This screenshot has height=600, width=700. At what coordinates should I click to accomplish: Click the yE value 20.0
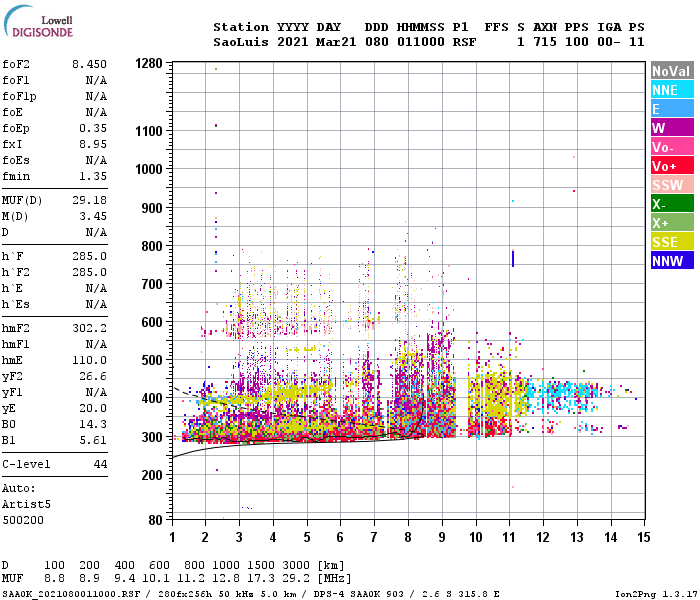93,408
